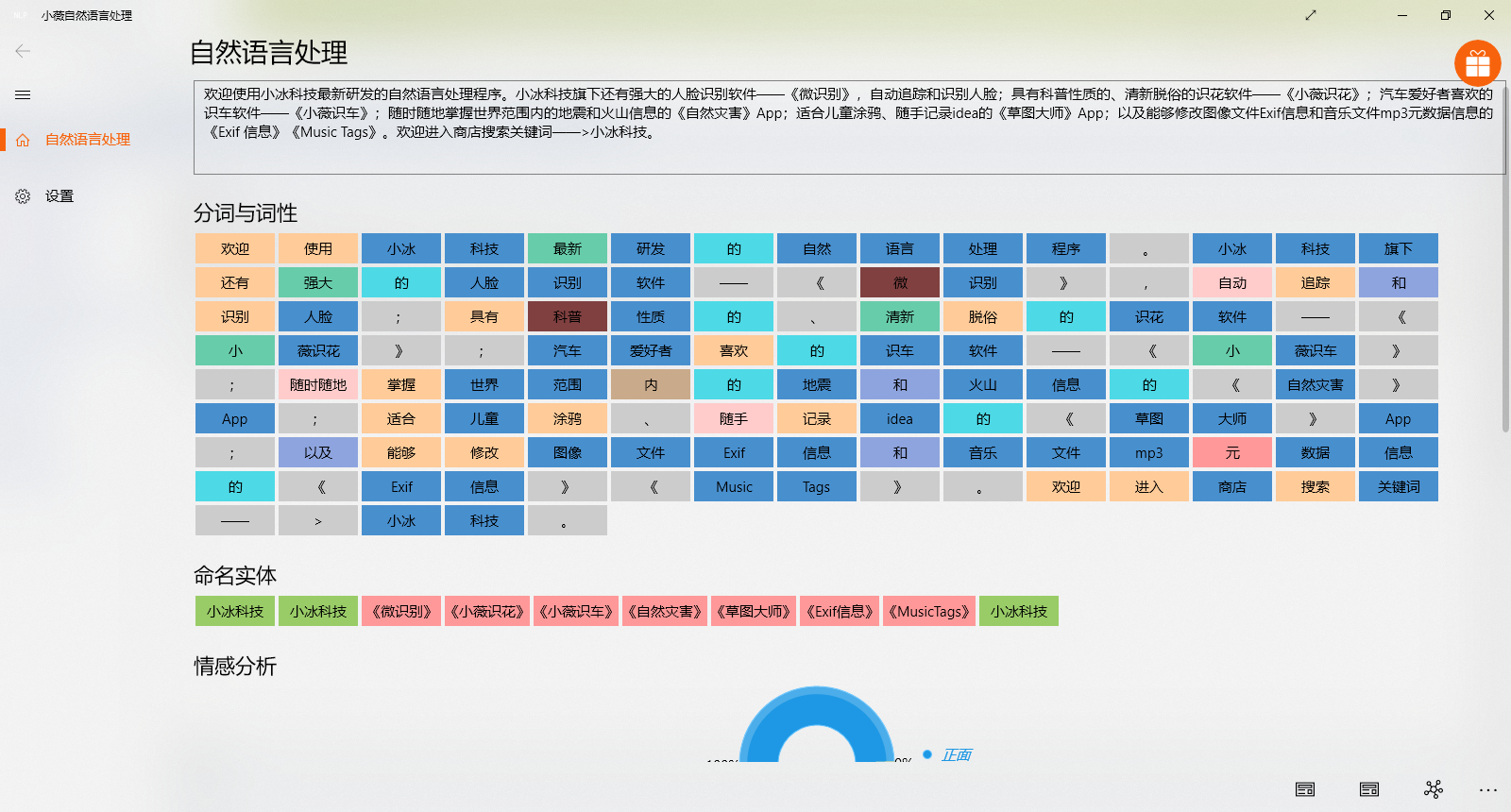The image size is (1511, 812).
Task: Select 自然语言处理 in the sidebar
Action: pos(88,140)
